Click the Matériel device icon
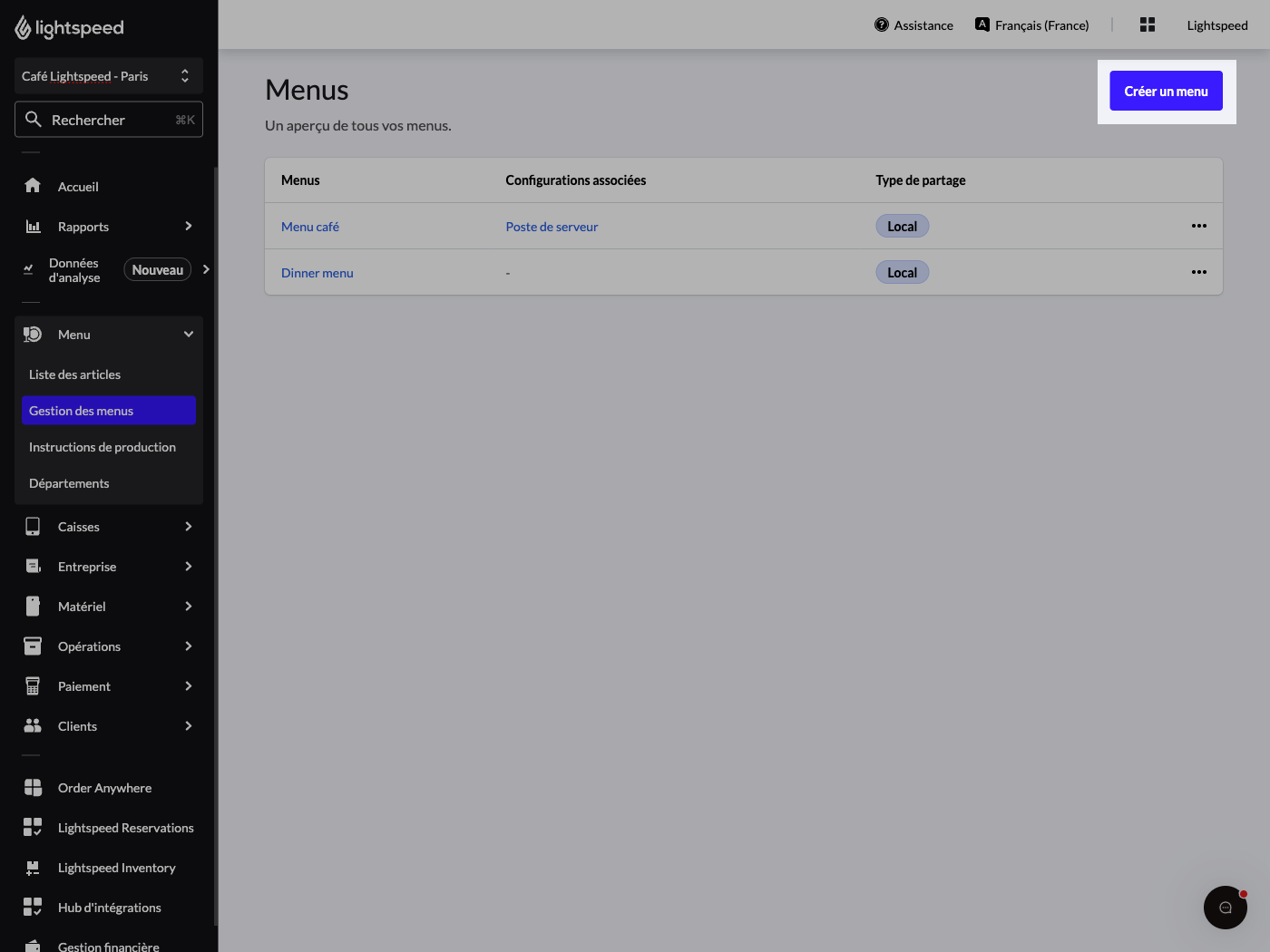1270x952 pixels. 33,607
